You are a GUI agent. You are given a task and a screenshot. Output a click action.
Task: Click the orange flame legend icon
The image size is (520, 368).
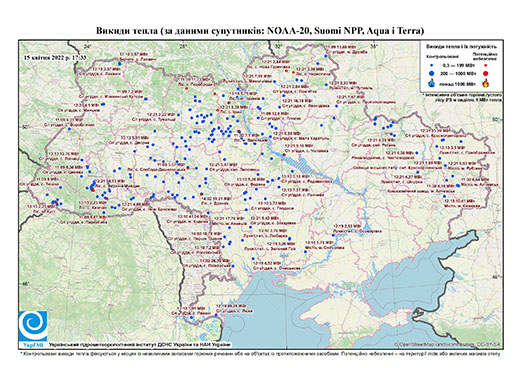tap(485, 83)
